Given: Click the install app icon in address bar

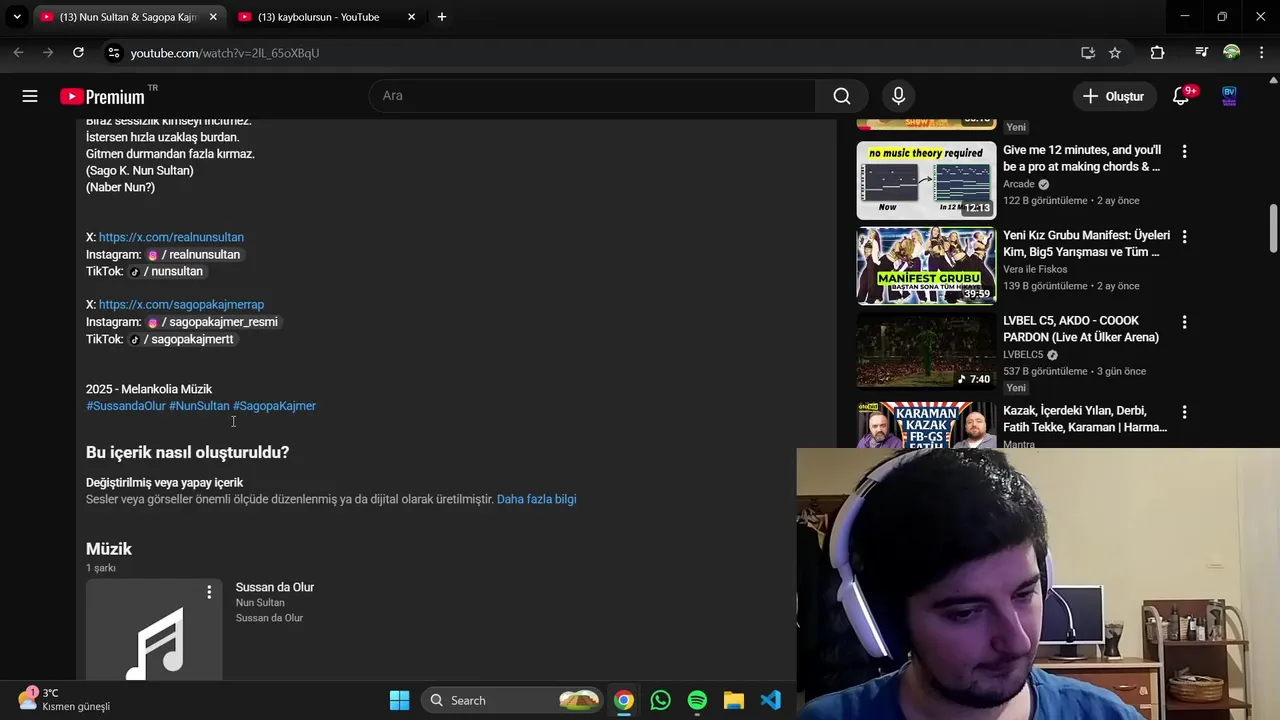Looking at the screenshot, I should [1088, 53].
